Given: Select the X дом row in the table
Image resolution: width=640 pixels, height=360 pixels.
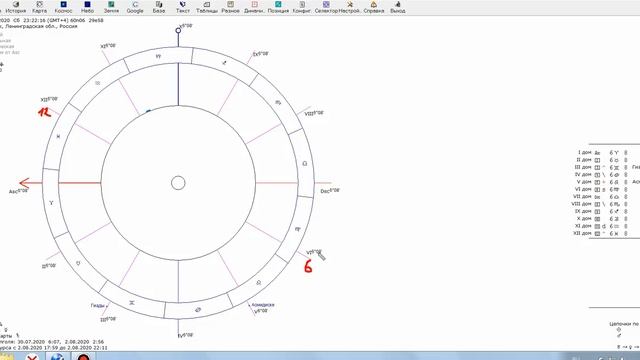Looking at the screenshot, I should click(603, 219).
